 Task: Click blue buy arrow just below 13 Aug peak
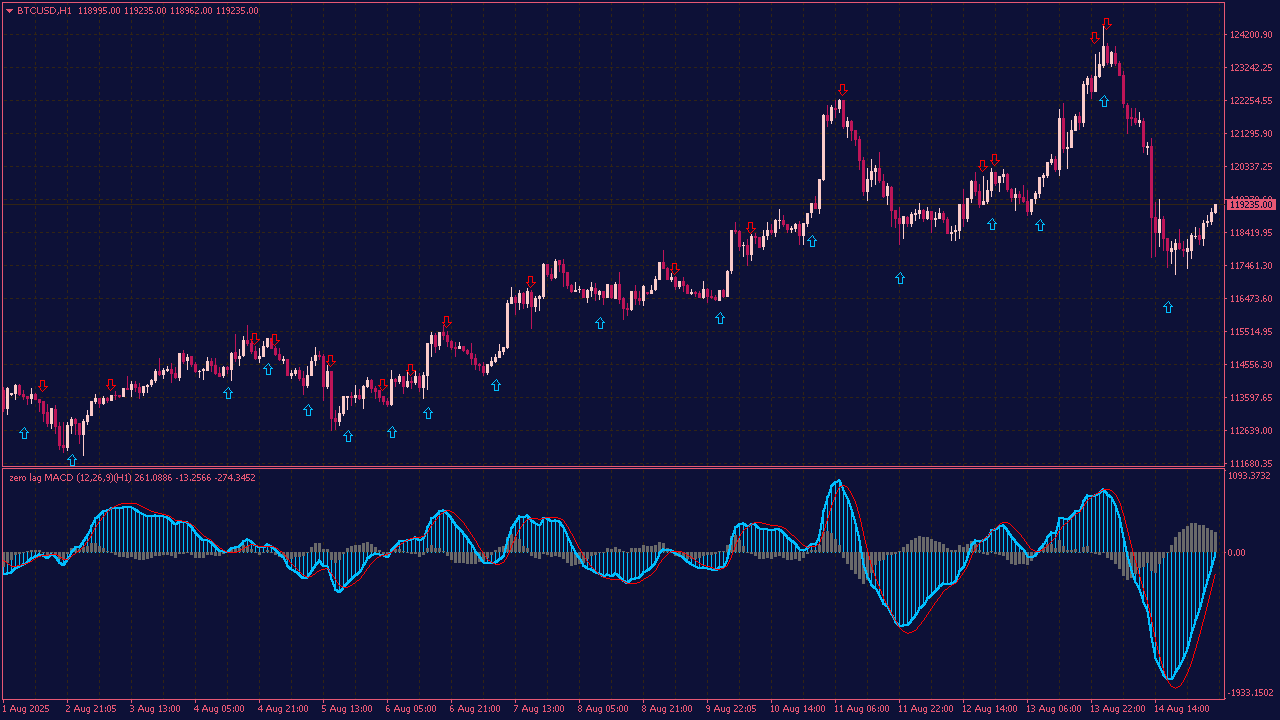(x=1104, y=101)
